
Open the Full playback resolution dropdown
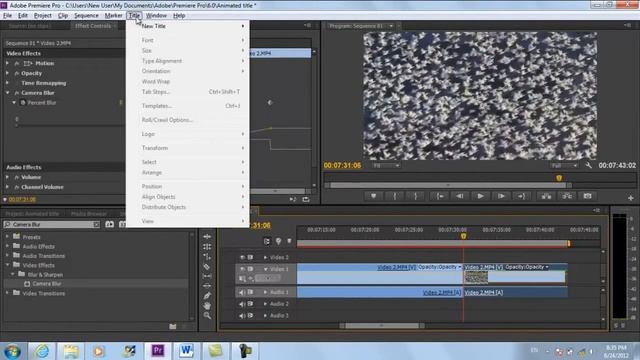[564, 166]
